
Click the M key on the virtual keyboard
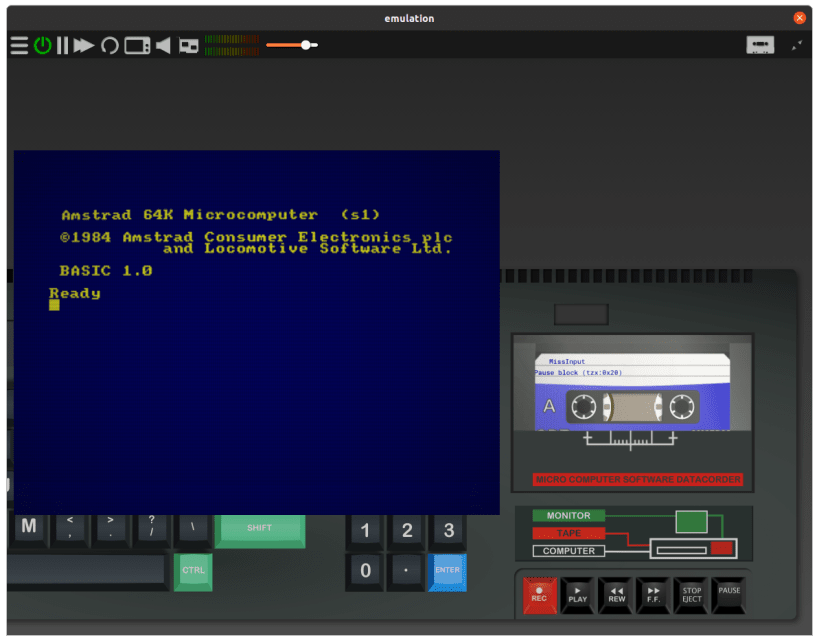click(x=29, y=529)
